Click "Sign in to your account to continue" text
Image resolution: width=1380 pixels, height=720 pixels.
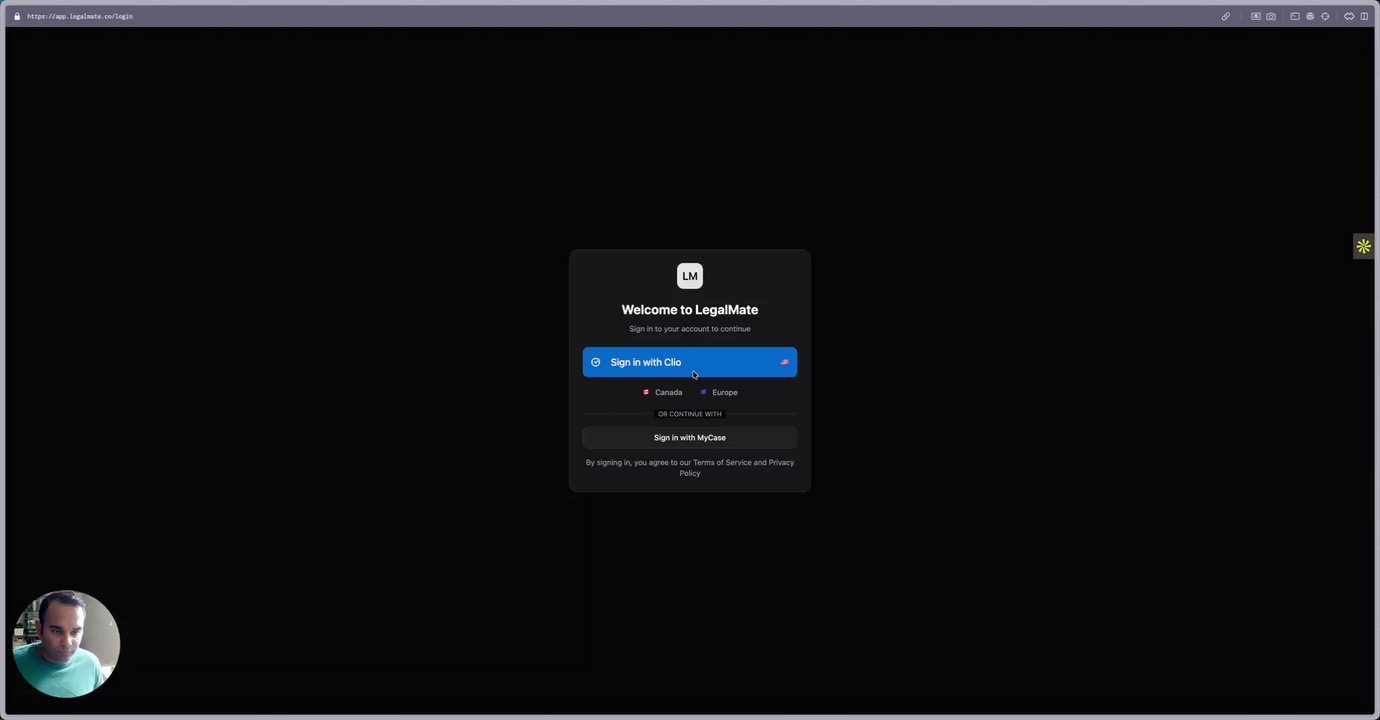coord(690,329)
